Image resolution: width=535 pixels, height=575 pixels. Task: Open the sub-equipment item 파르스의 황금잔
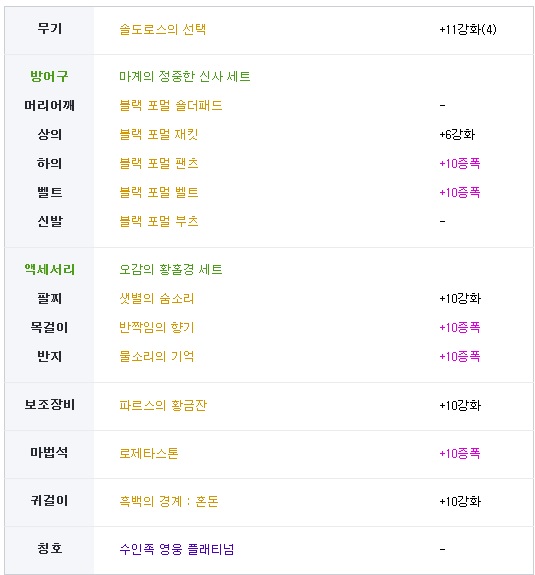(x=163, y=406)
